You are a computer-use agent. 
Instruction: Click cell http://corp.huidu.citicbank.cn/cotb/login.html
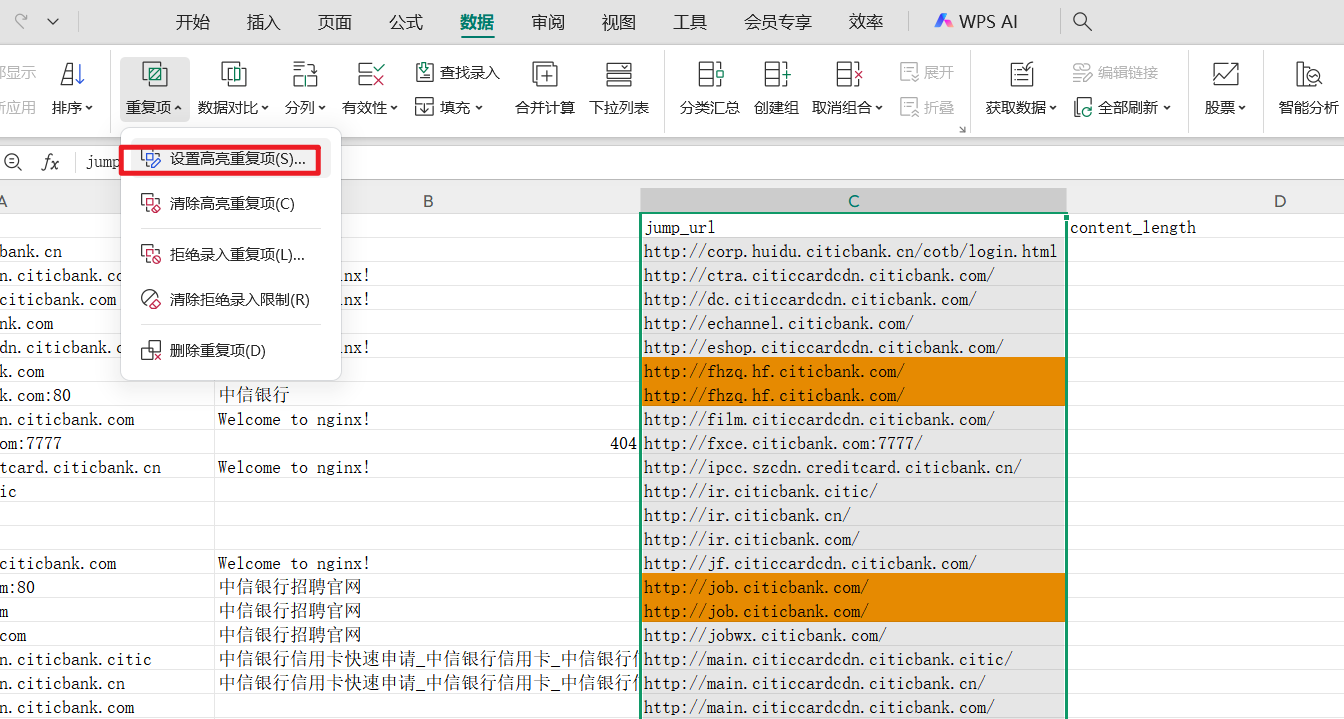point(853,251)
